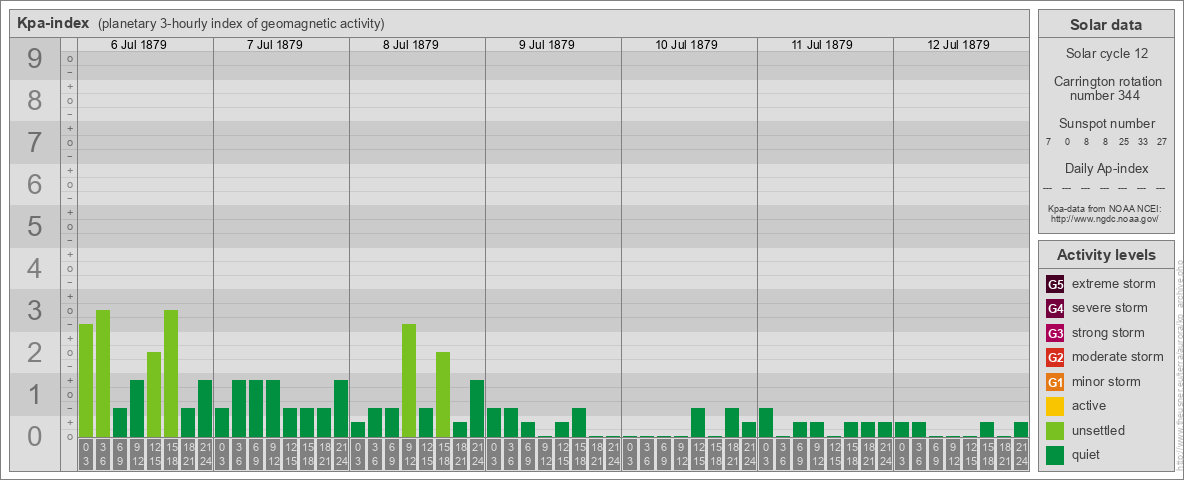
Task: Click the 'Kpa-index' chart title
Action: click(x=54, y=23)
